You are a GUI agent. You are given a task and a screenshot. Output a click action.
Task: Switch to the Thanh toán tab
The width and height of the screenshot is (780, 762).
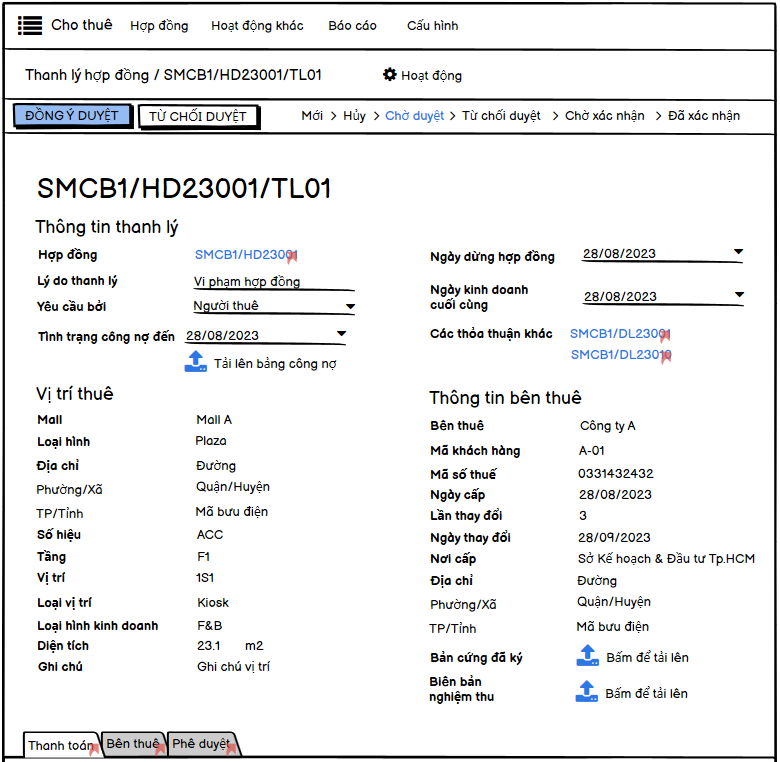[x=62, y=745]
